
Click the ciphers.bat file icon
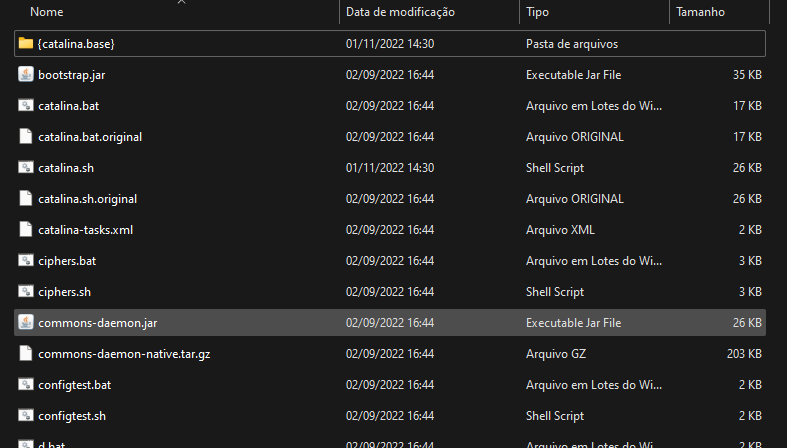click(x=26, y=261)
